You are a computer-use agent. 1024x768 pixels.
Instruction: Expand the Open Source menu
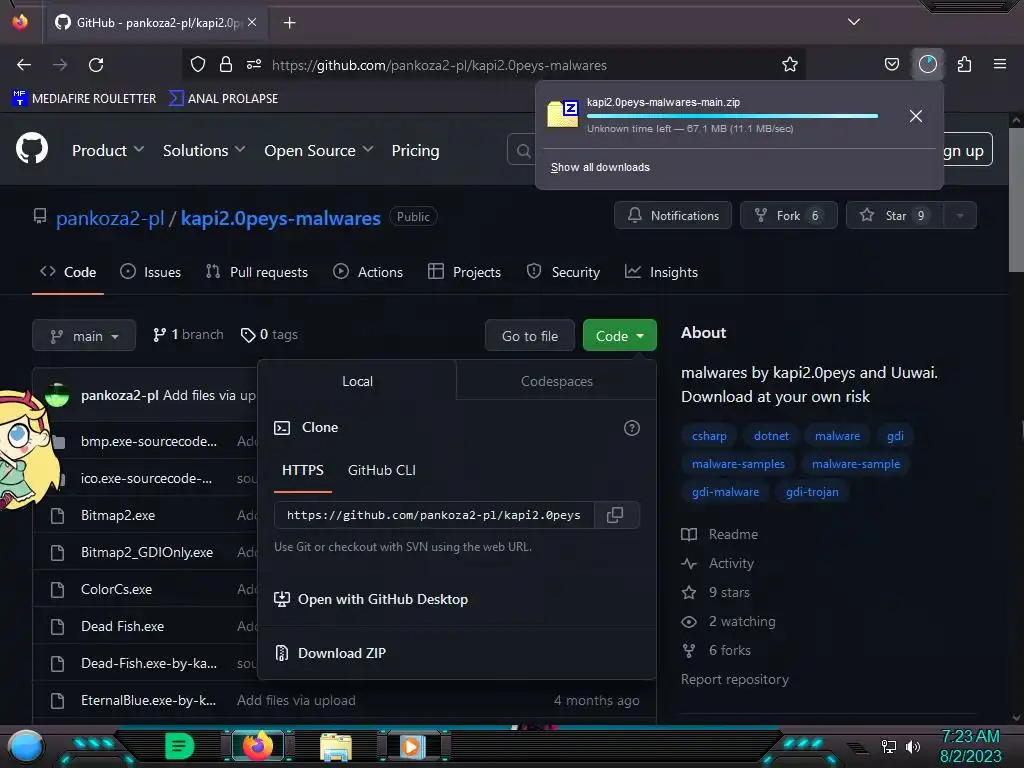(319, 150)
